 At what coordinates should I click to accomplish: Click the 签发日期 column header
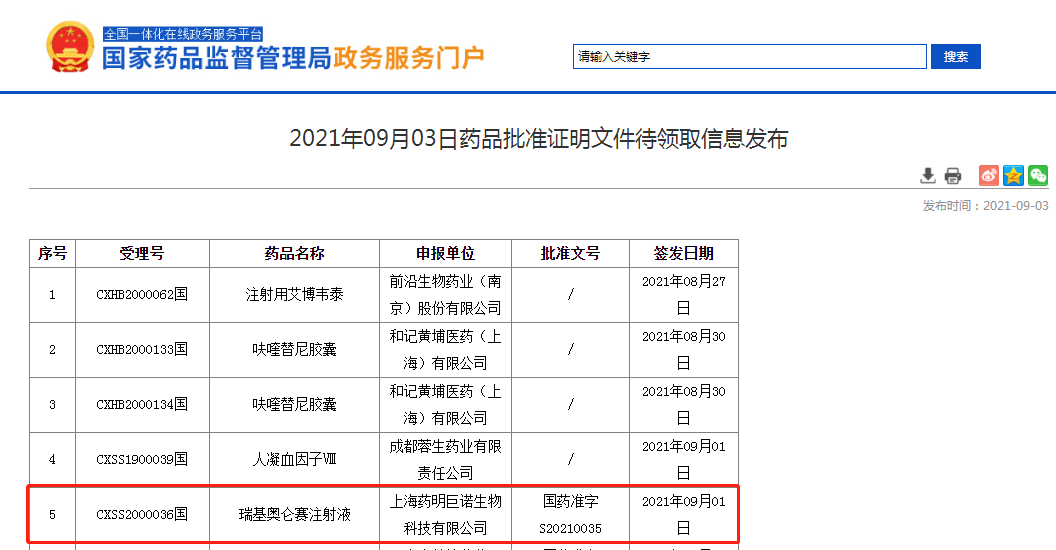coord(684,254)
